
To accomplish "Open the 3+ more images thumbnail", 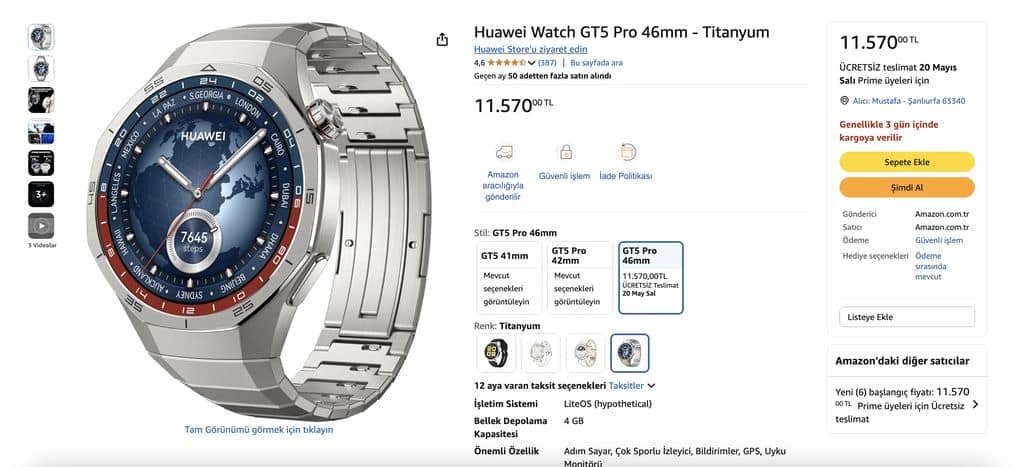I will click(41, 195).
